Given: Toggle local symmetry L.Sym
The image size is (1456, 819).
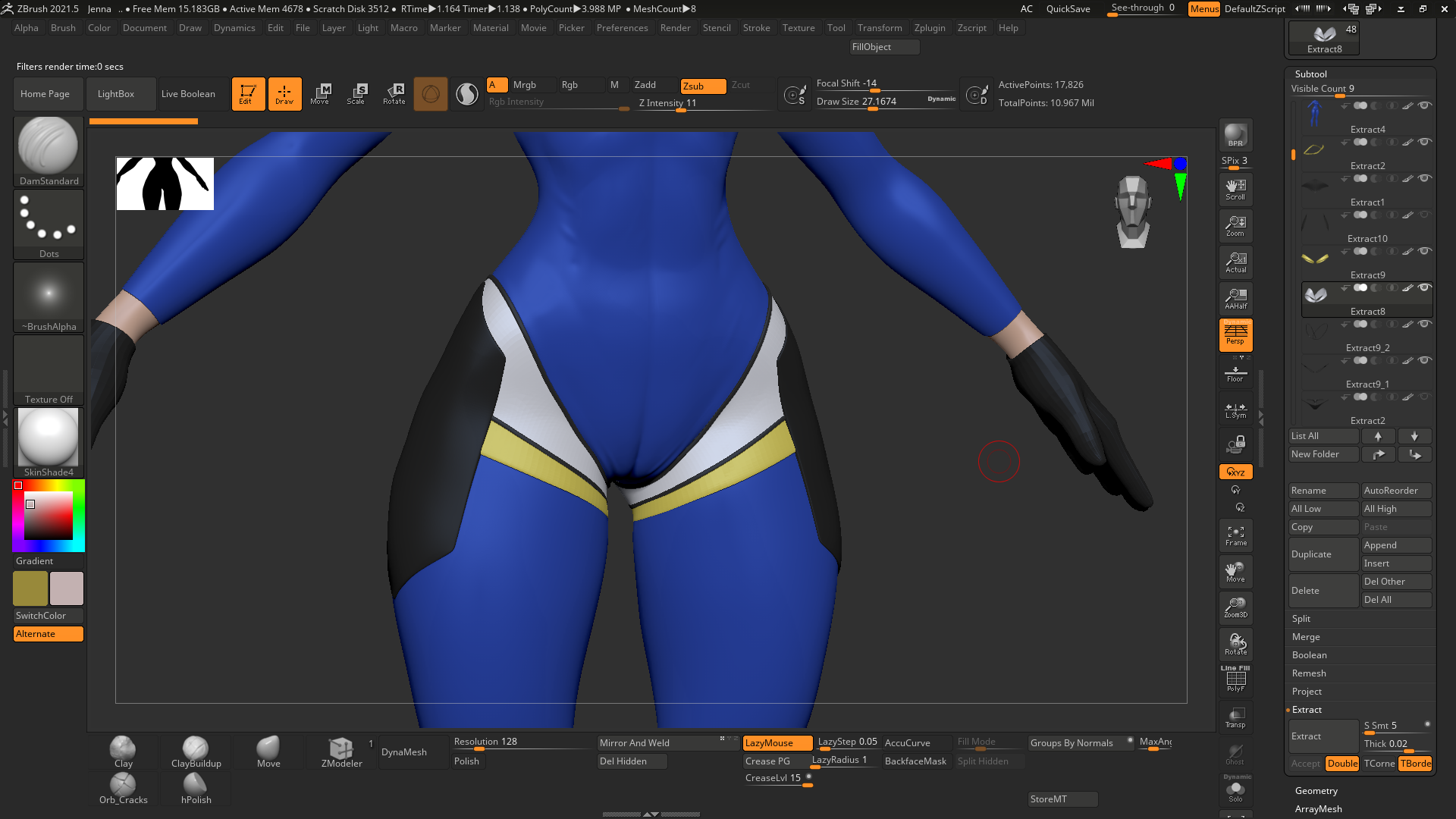Looking at the screenshot, I should [x=1235, y=409].
